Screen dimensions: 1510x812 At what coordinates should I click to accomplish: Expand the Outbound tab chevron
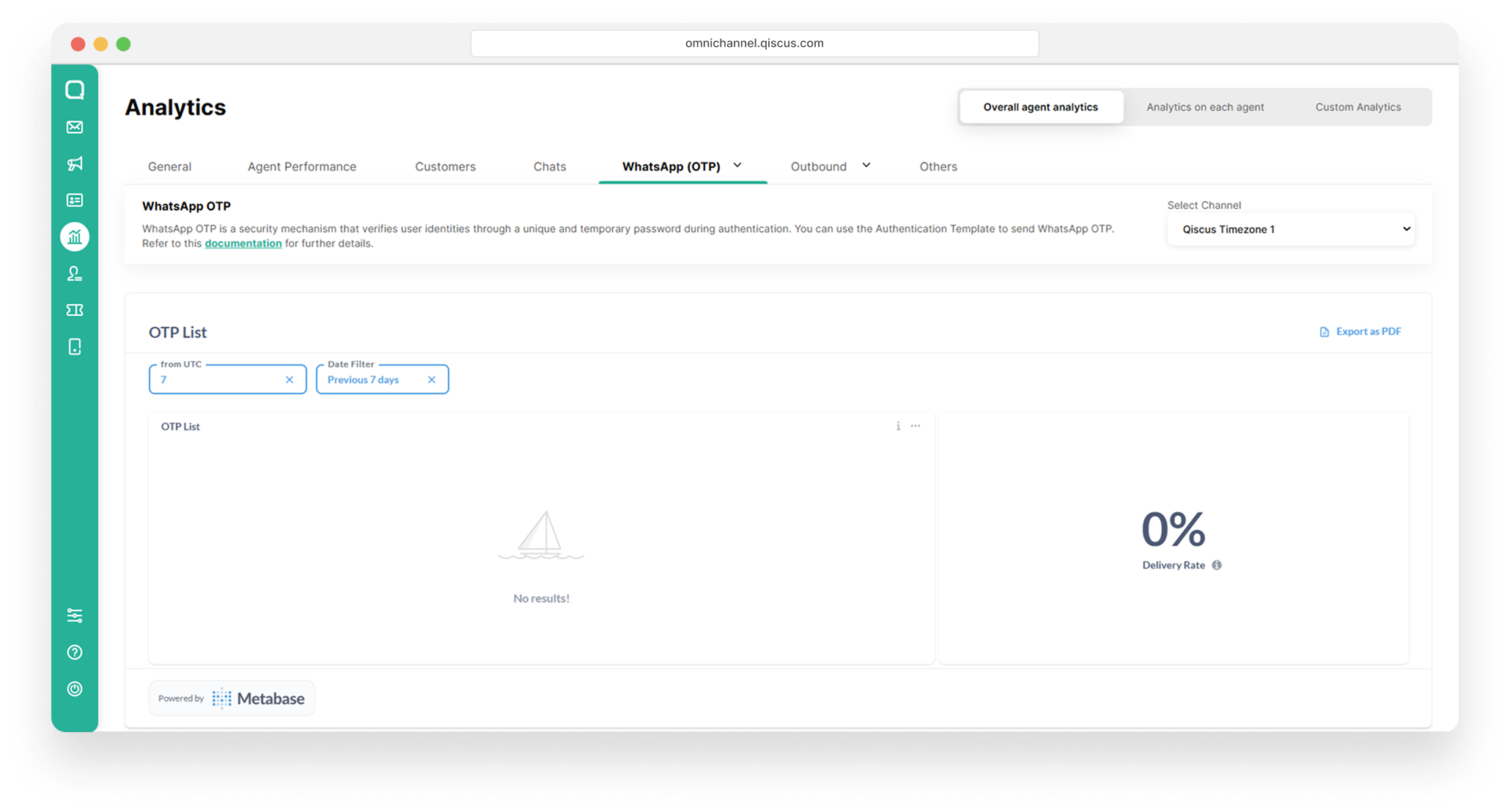point(866,166)
